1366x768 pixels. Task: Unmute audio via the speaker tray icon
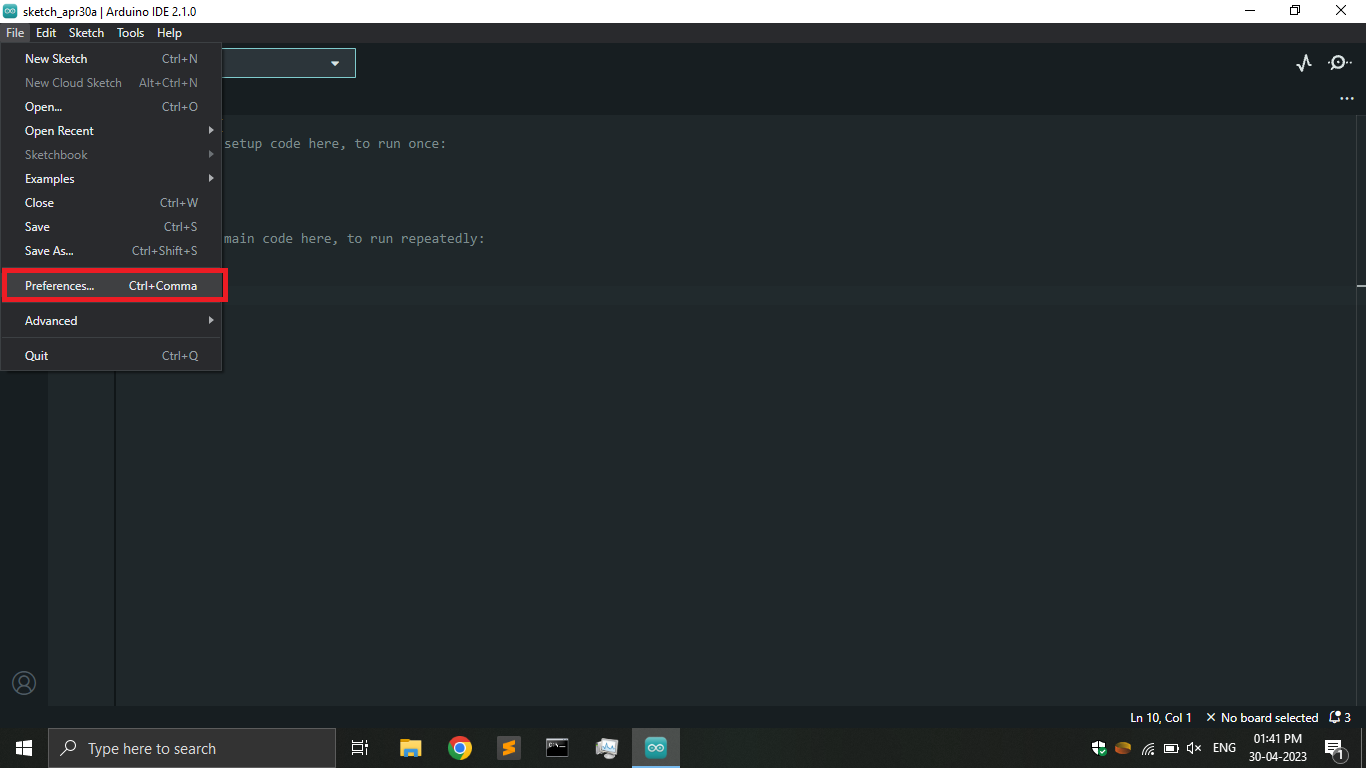tap(1194, 747)
